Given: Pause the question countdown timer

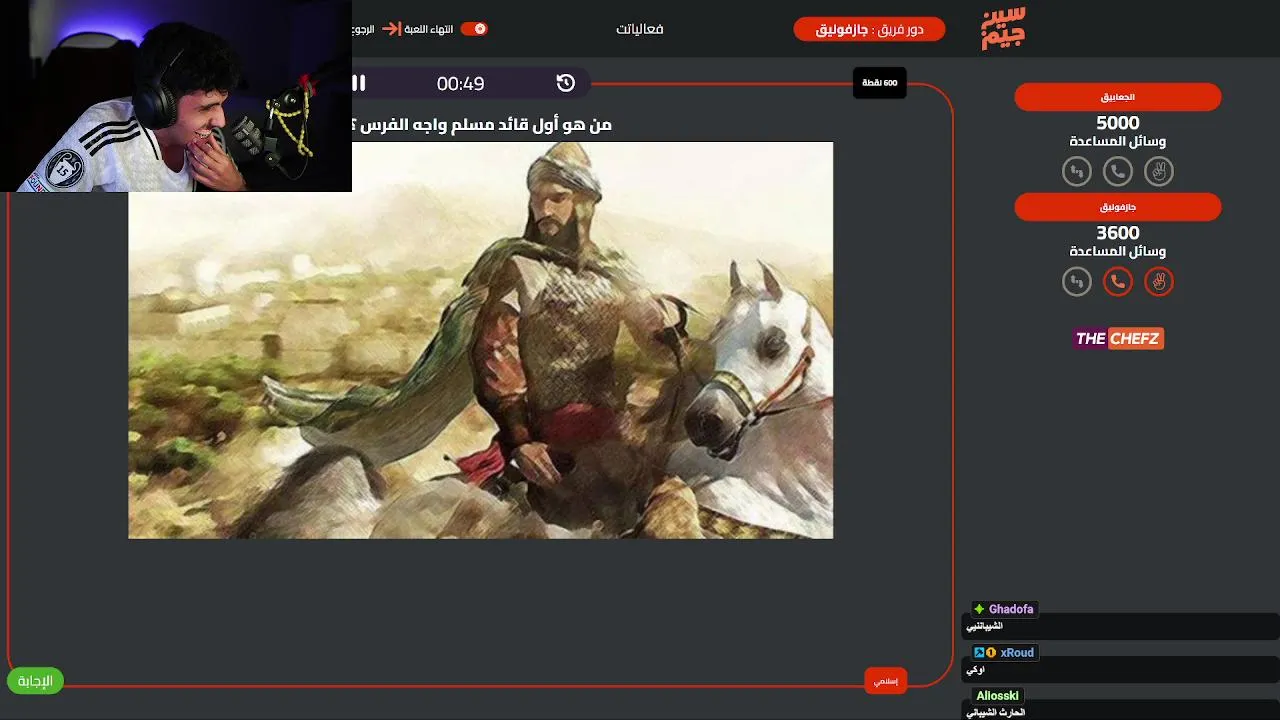Looking at the screenshot, I should tap(359, 83).
